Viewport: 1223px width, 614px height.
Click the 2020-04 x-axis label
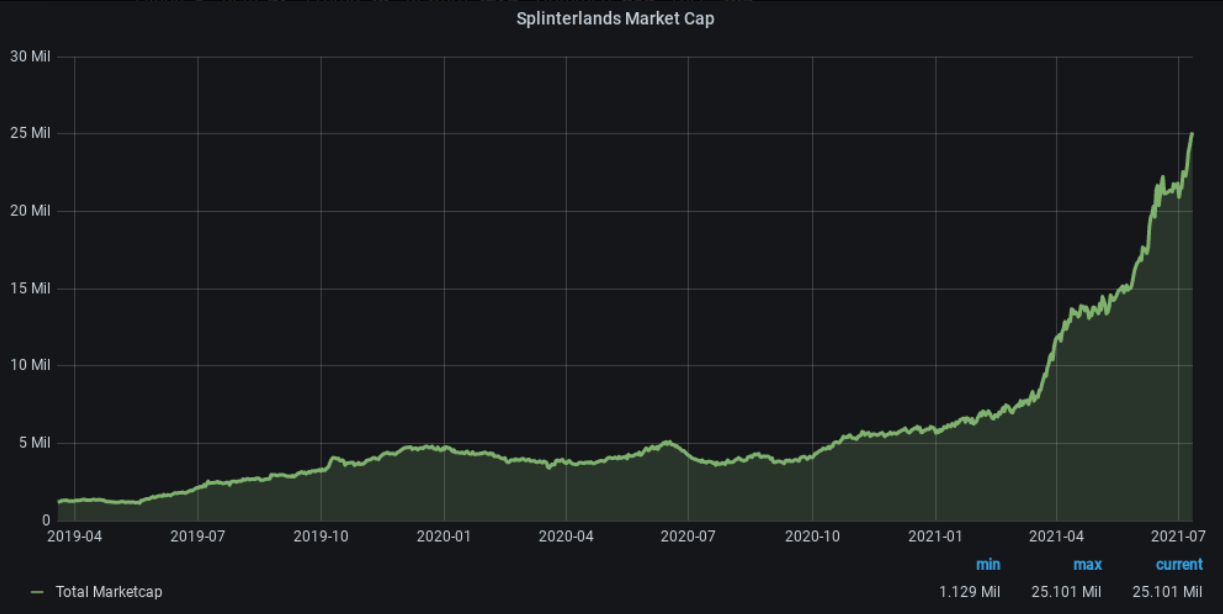(x=566, y=536)
